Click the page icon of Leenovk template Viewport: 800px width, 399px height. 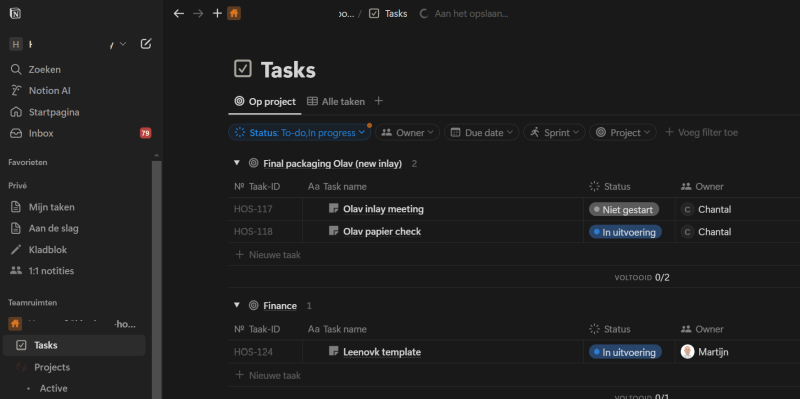click(x=333, y=352)
